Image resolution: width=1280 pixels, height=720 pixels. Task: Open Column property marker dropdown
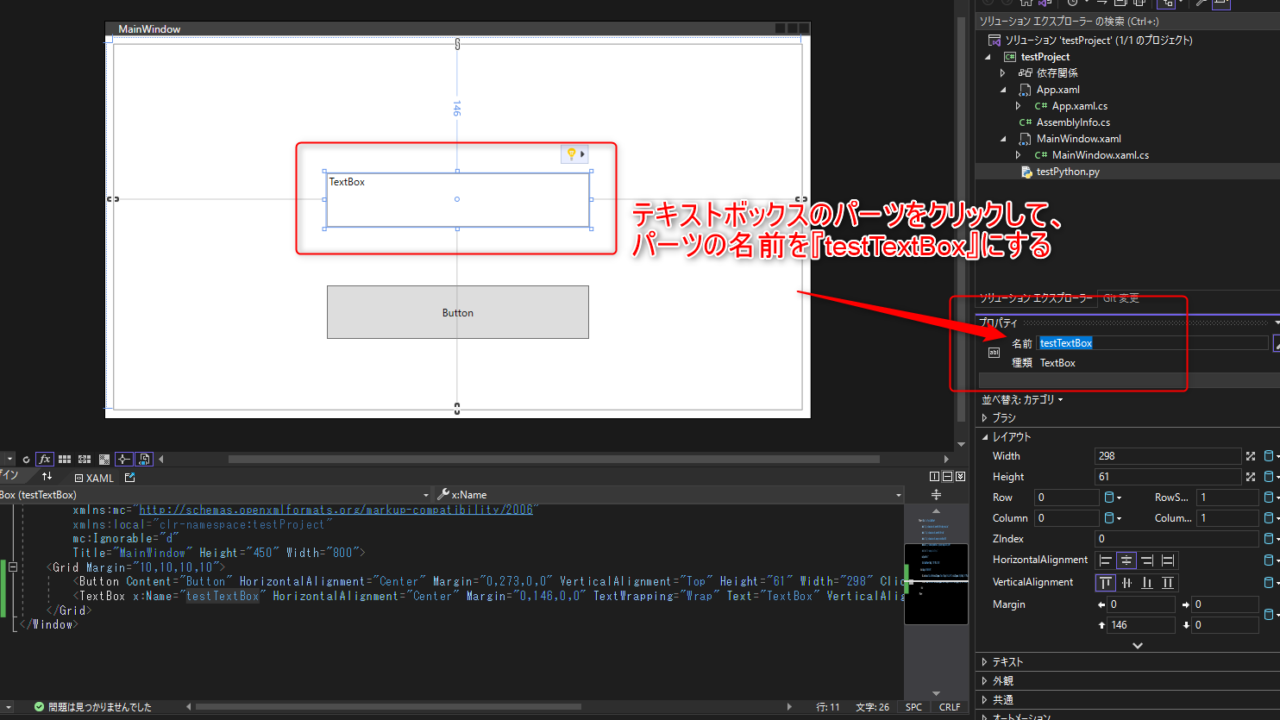(x=1111, y=518)
